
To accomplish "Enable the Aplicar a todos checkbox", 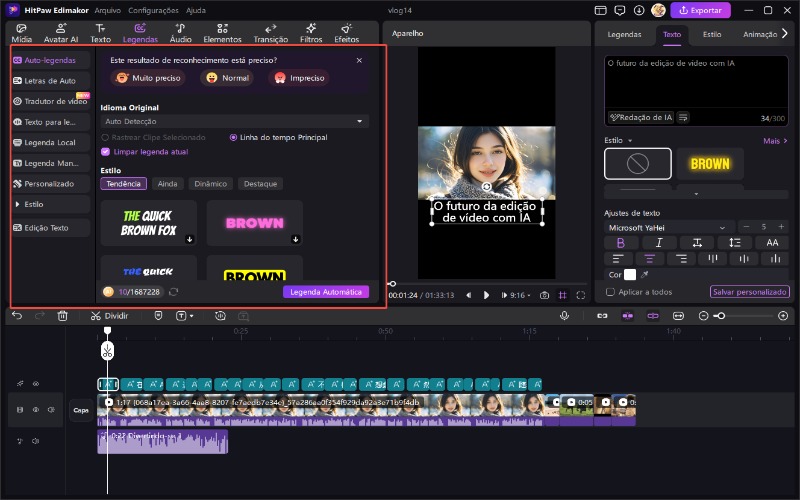I will click(x=610, y=292).
